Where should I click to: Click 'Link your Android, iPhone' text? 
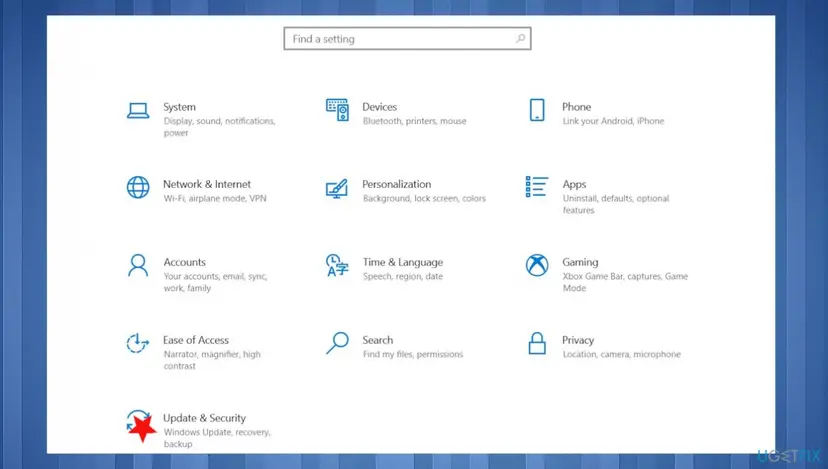coord(613,121)
